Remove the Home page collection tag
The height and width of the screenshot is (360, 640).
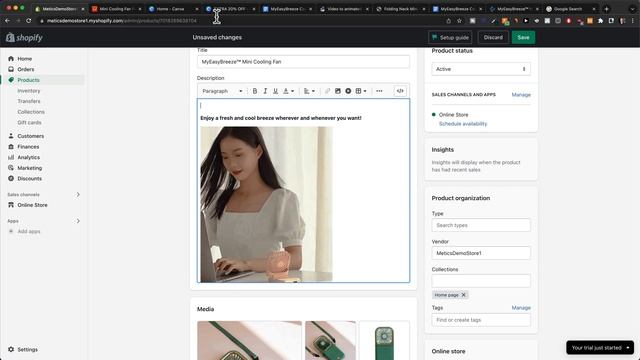coord(463,295)
